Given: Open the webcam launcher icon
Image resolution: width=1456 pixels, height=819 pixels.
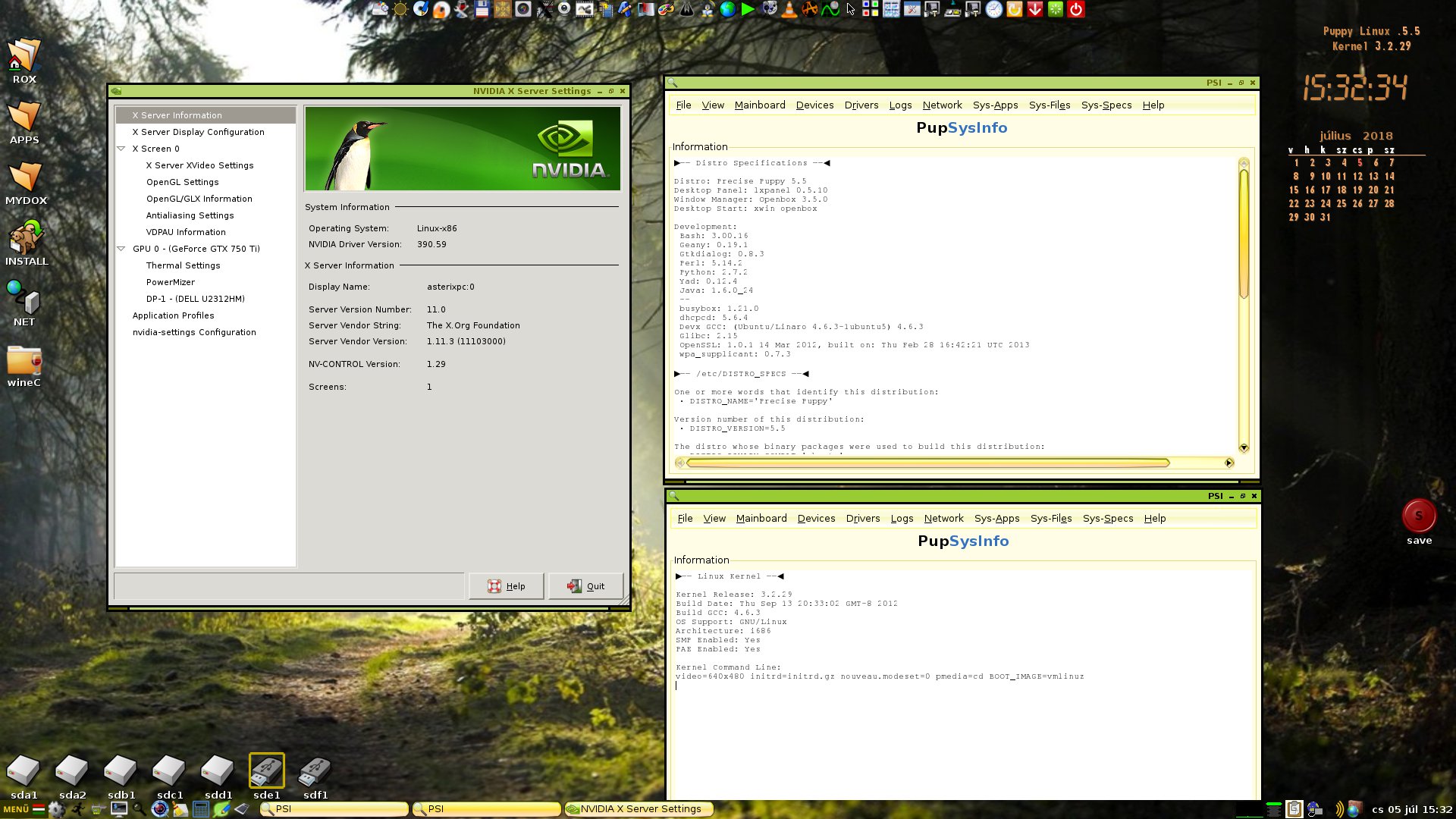Looking at the screenshot, I should tap(564, 9).
